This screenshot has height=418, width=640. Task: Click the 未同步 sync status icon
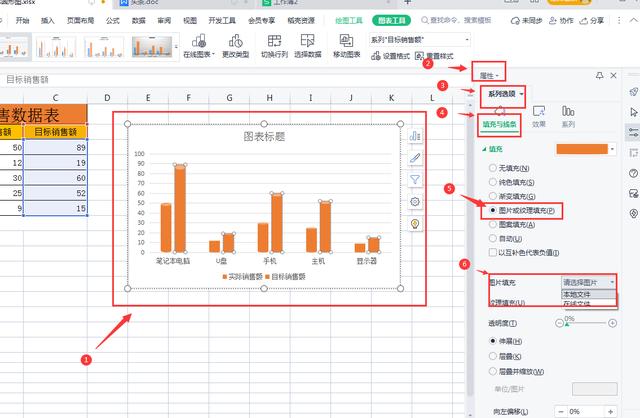click(x=526, y=20)
